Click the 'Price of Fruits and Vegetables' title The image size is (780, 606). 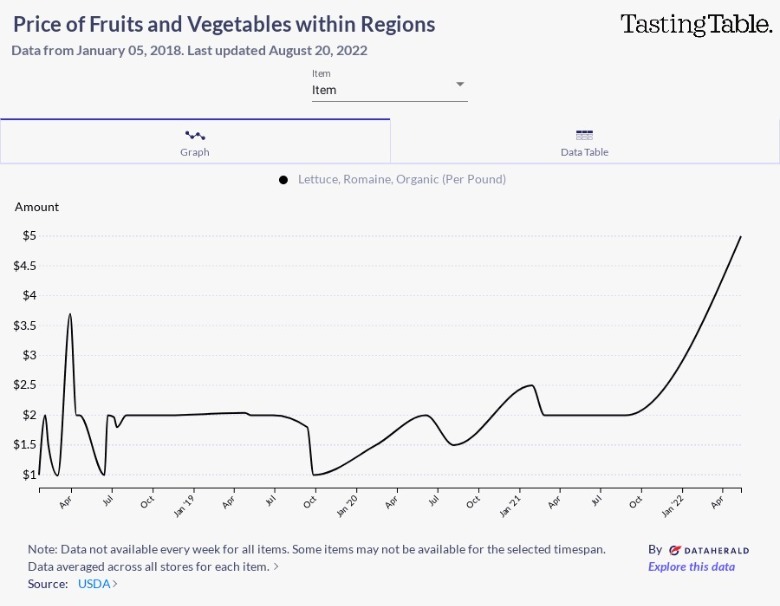coord(224,24)
